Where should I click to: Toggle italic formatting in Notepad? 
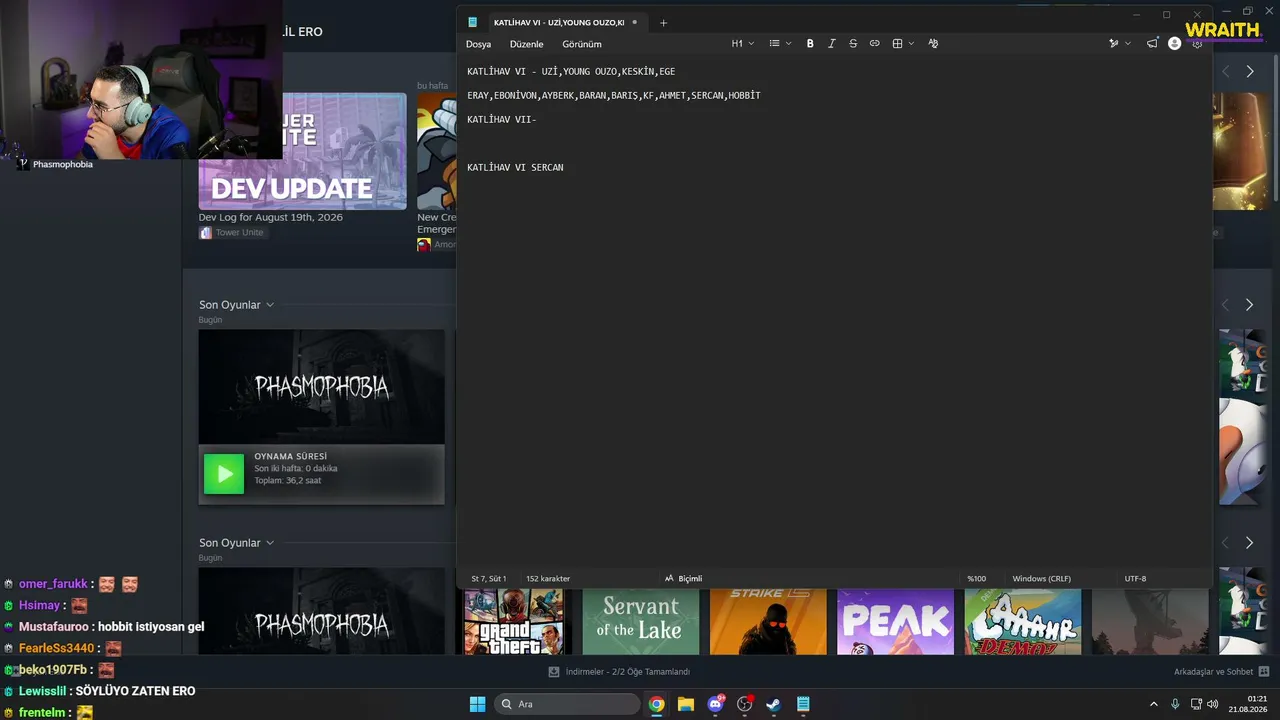[831, 44]
